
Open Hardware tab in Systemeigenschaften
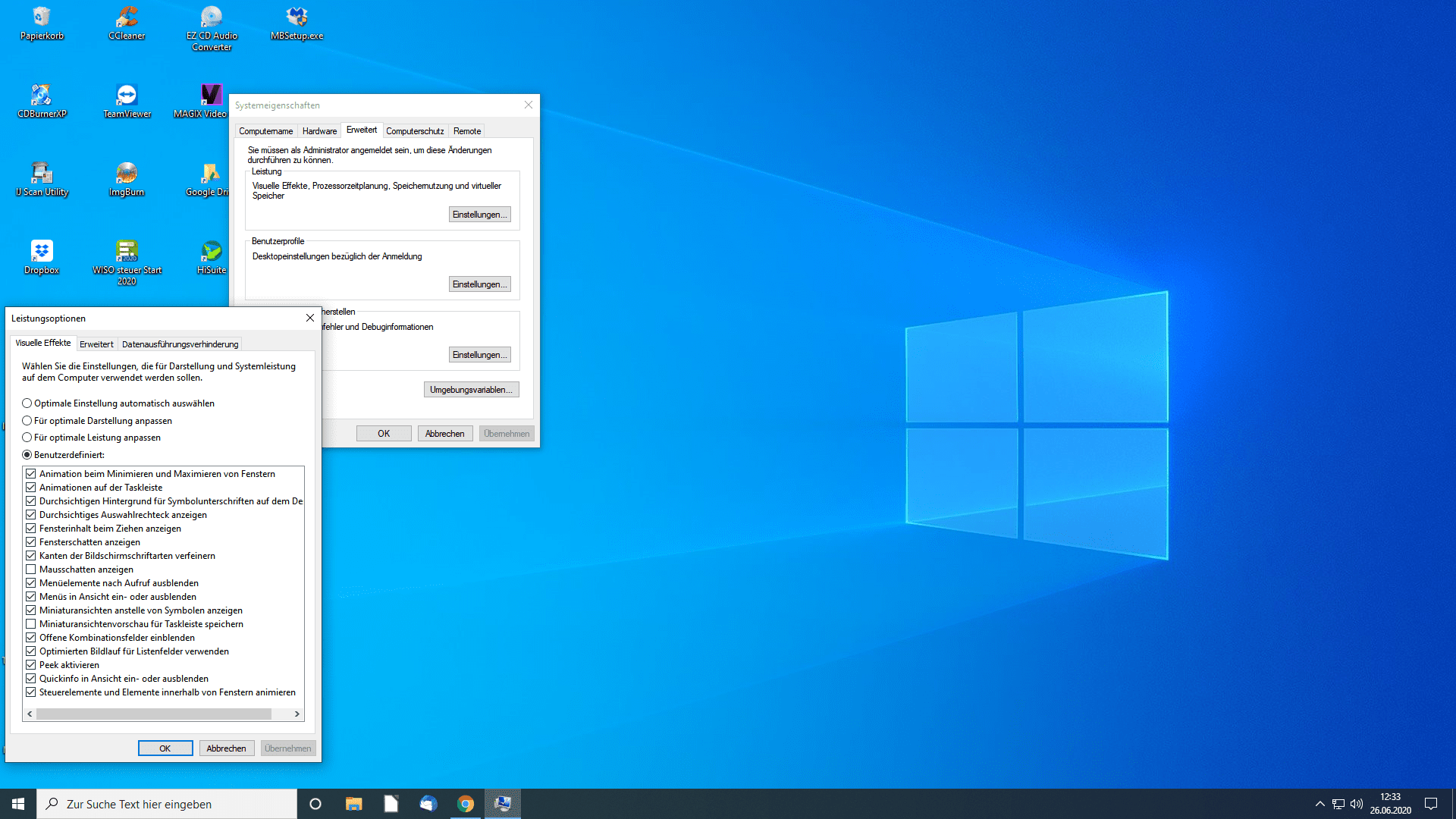tap(319, 131)
